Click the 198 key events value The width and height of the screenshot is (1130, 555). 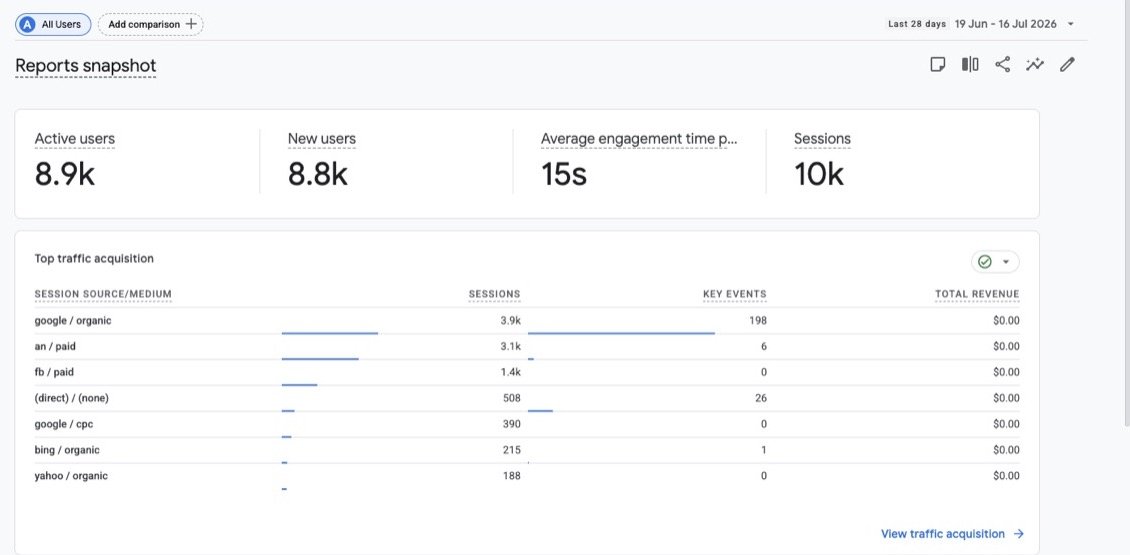click(758, 321)
